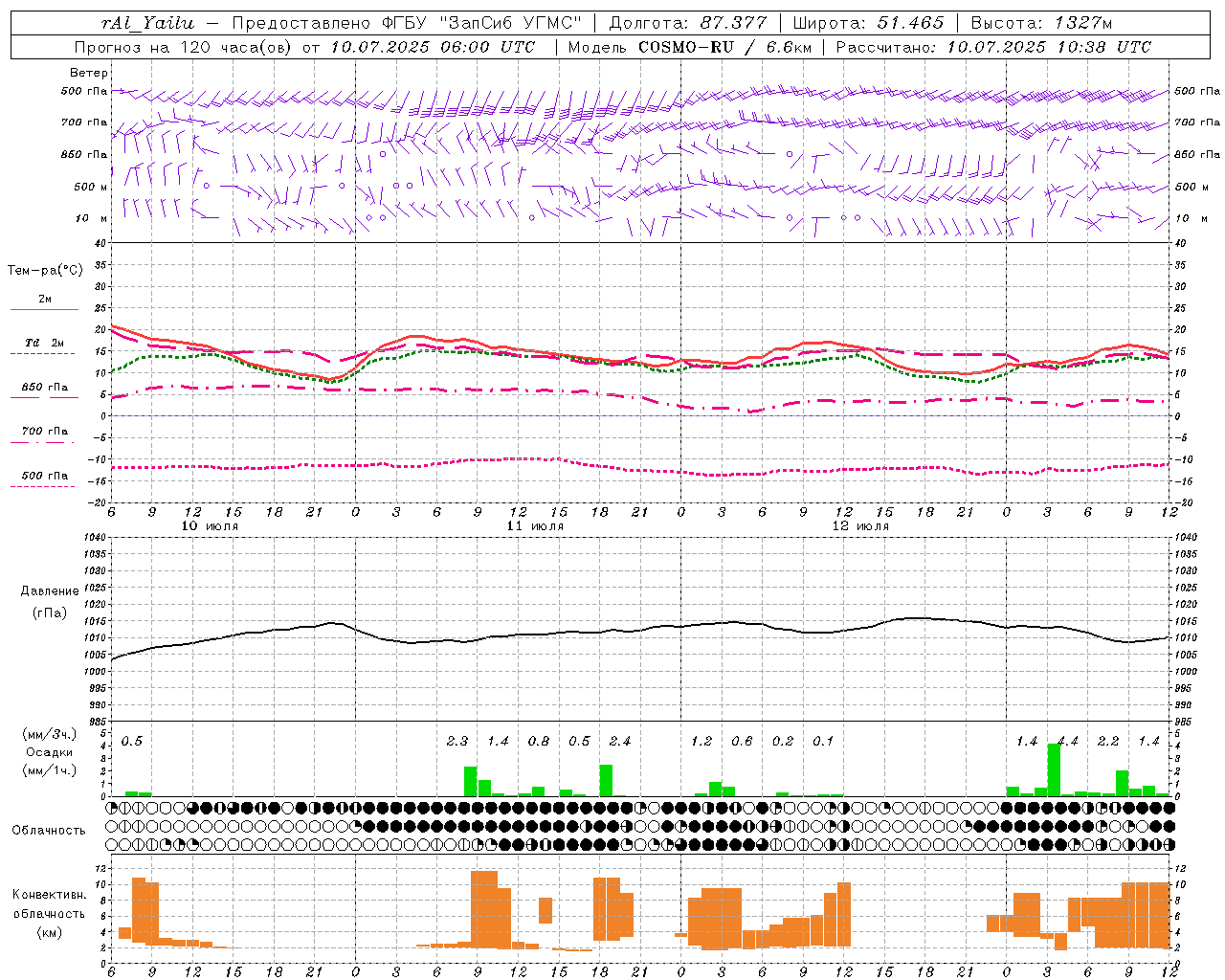Click the station name rAl_Yailu

point(147,23)
